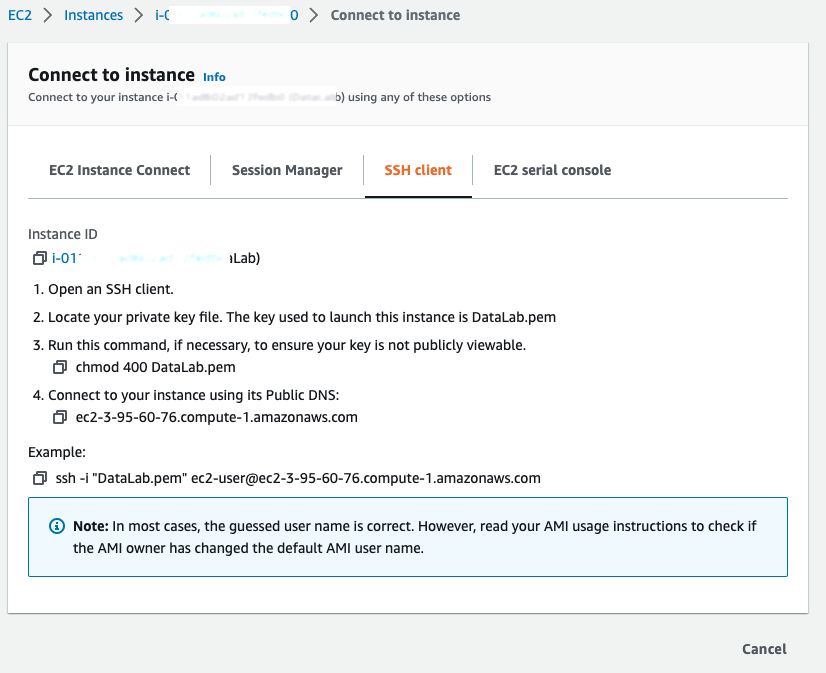826x673 pixels.
Task: Click the example ssh -i command text
Action: click(x=297, y=478)
